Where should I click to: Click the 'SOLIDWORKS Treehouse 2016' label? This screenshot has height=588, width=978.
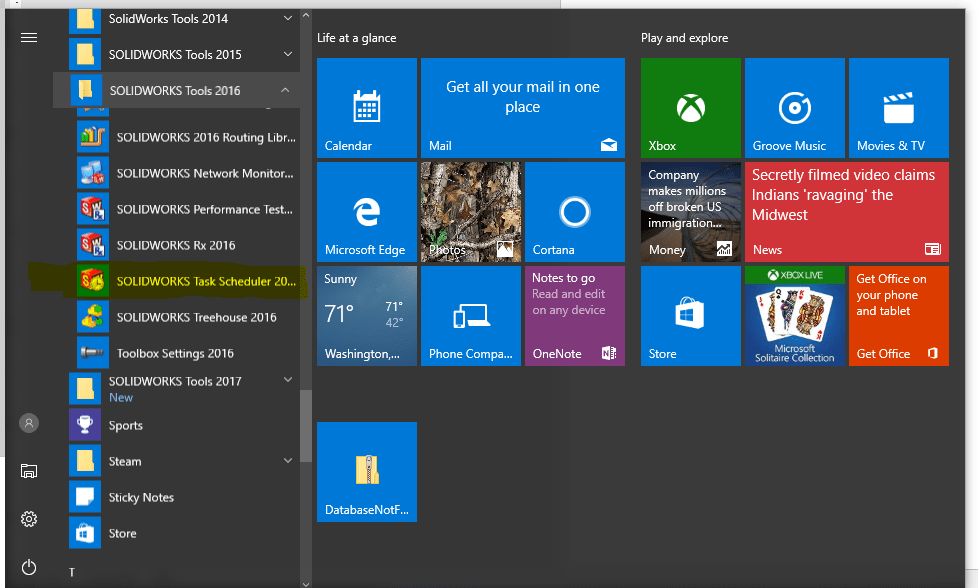point(196,317)
